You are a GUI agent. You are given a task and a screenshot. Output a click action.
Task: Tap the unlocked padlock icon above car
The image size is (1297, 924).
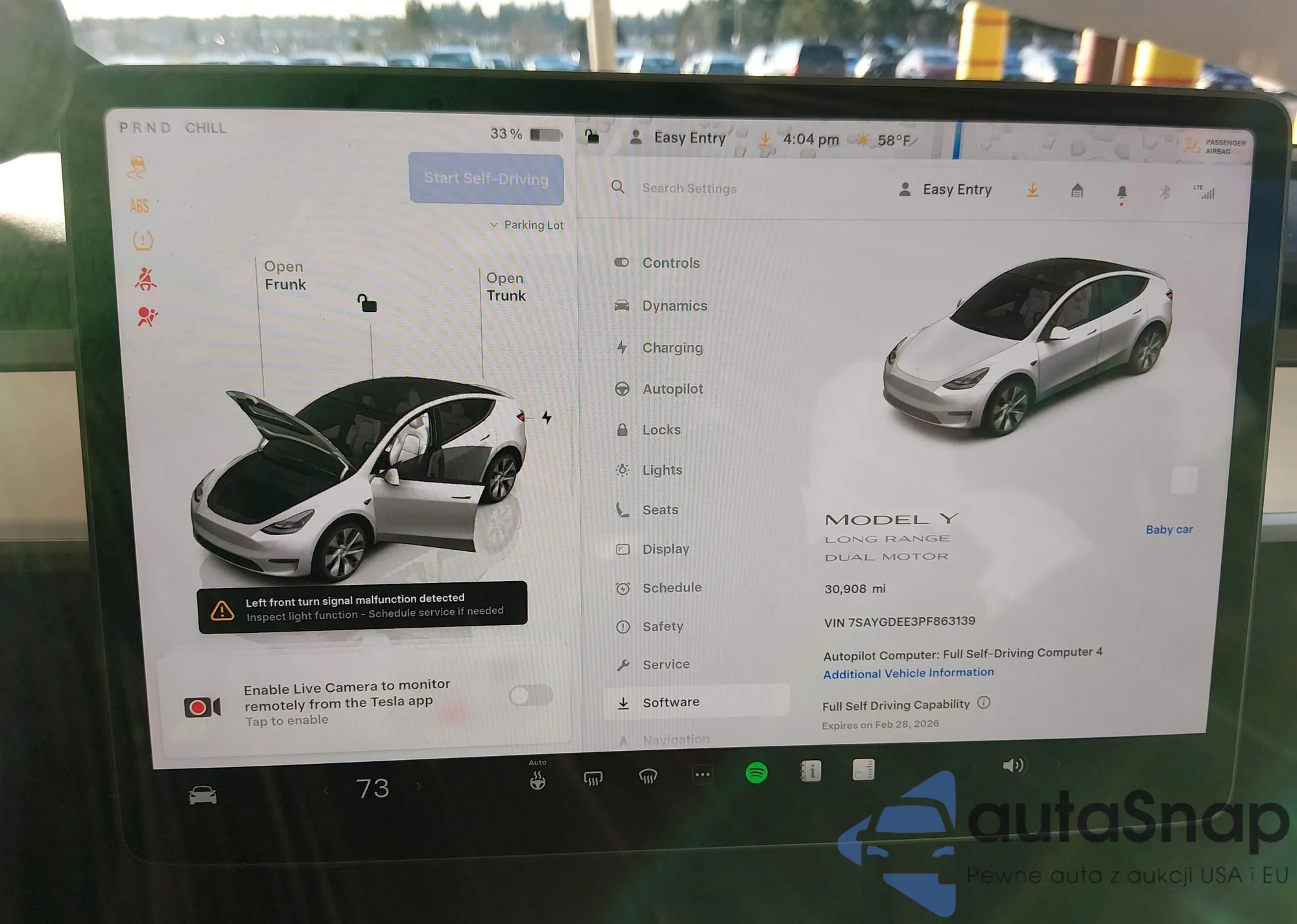(x=367, y=303)
